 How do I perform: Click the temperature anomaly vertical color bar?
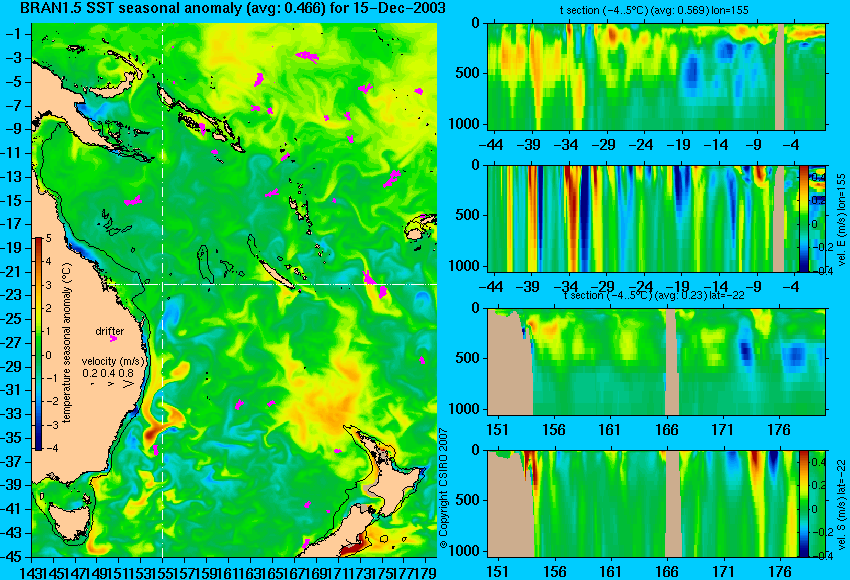click(x=39, y=344)
